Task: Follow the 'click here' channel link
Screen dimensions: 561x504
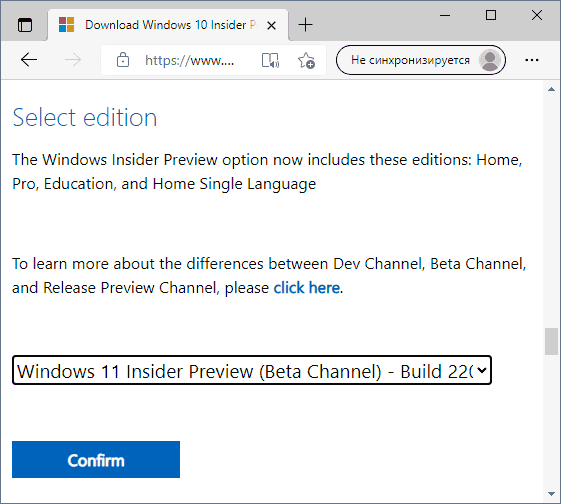Action: click(307, 288)
